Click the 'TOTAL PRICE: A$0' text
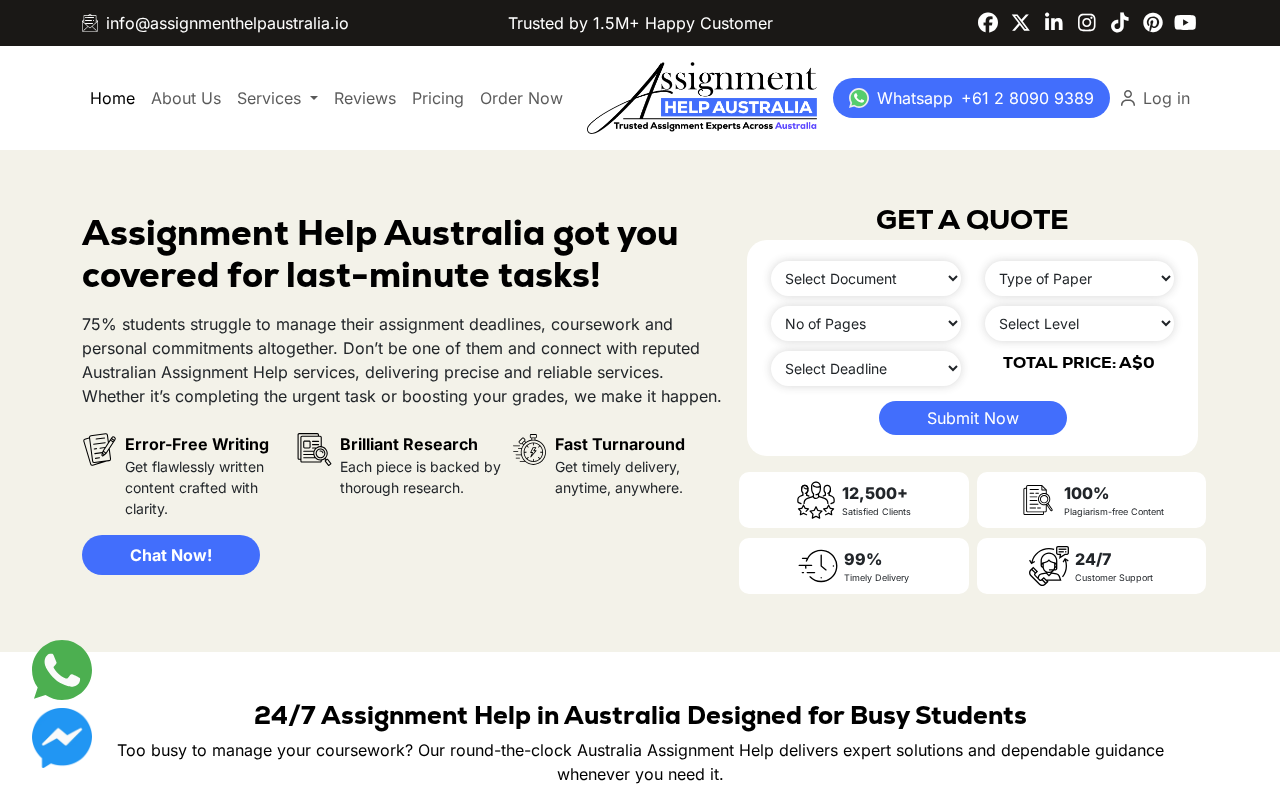The height and width of the screenshot is (800, 1280). 1079,363
